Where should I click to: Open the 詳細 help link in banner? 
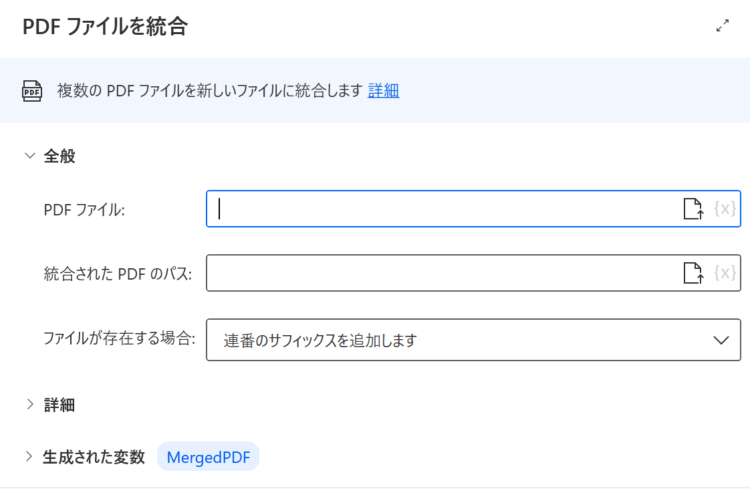pos(383,90)
